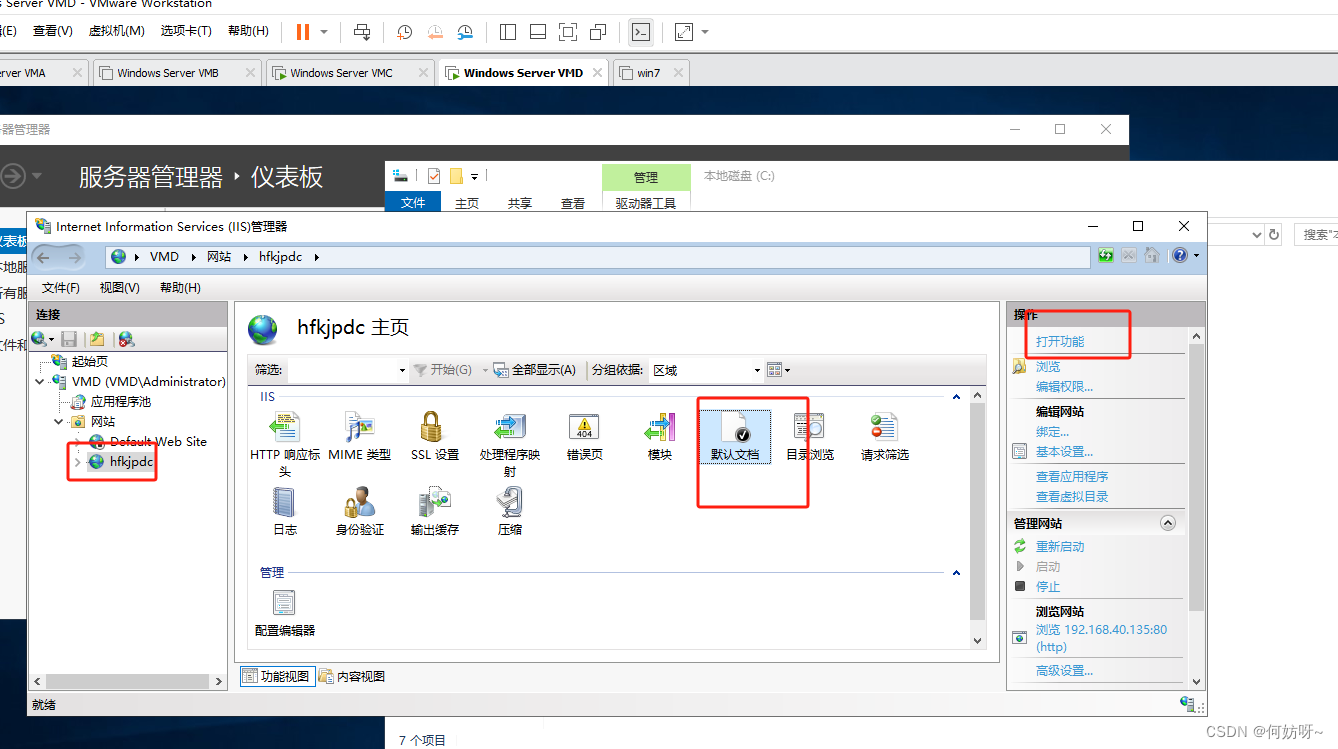This screenshot has width=1338, height=749.
Task: Switch to Windows Server VMB tab
Action: [x=178, y=73]
